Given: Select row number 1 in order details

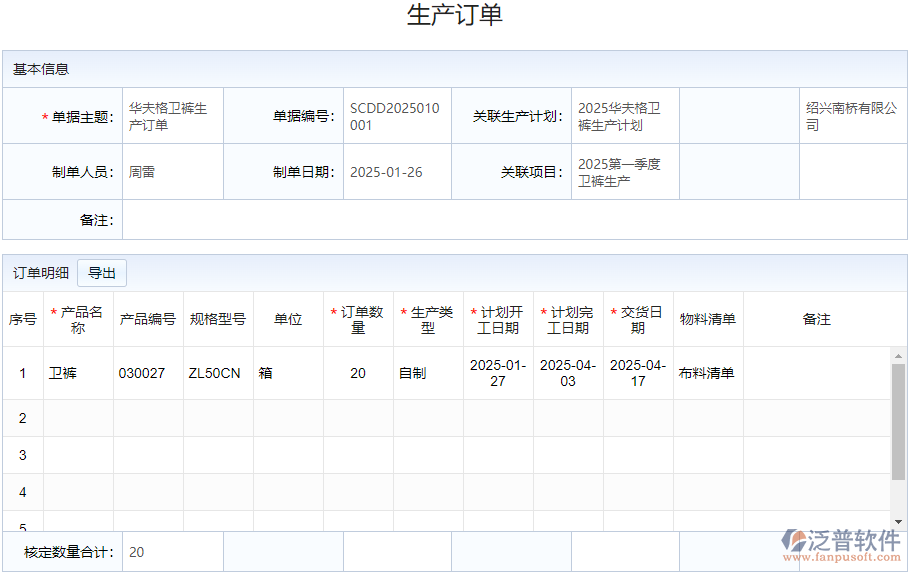Looking at the screenshot, I should click(x=23, y=373).
